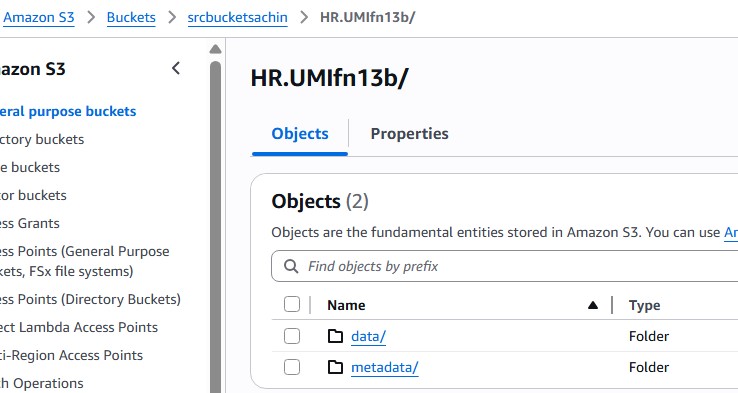Open Table buckets in sidebar
The height and width of the screenshot is (393, 738).
[x=30, y=167]
